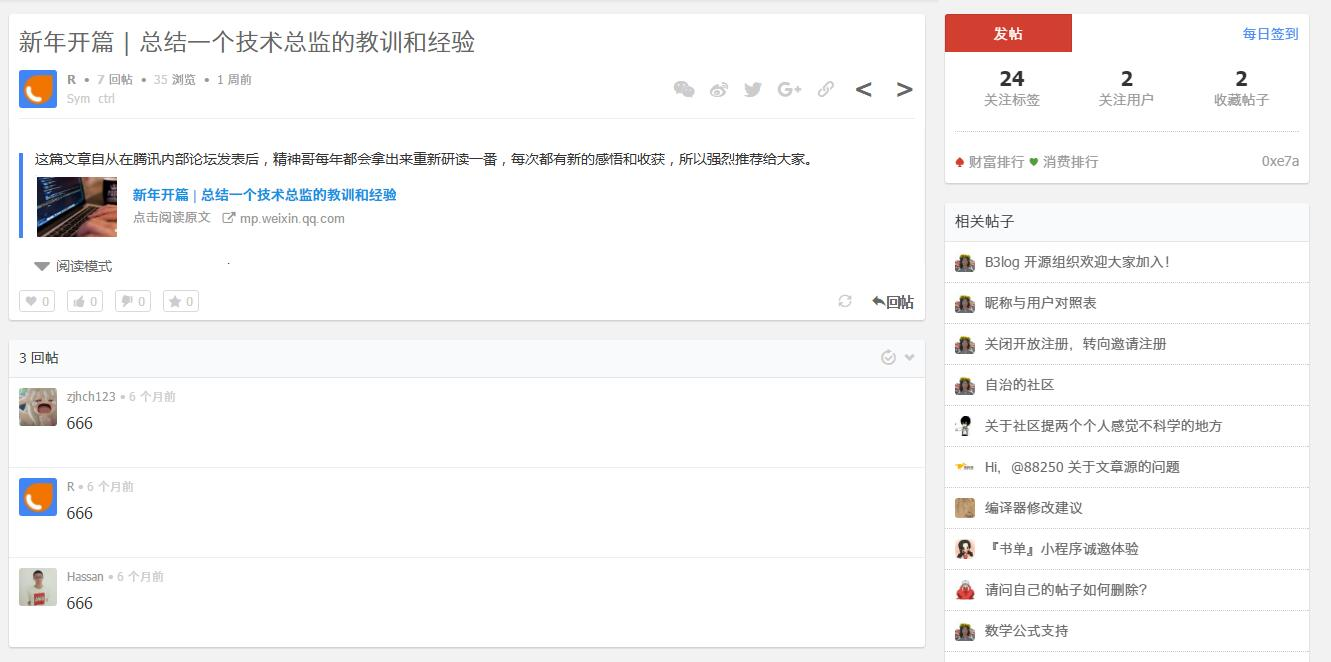
Task: Go to next post with arrow icon
Action: (x=903, y=89)
